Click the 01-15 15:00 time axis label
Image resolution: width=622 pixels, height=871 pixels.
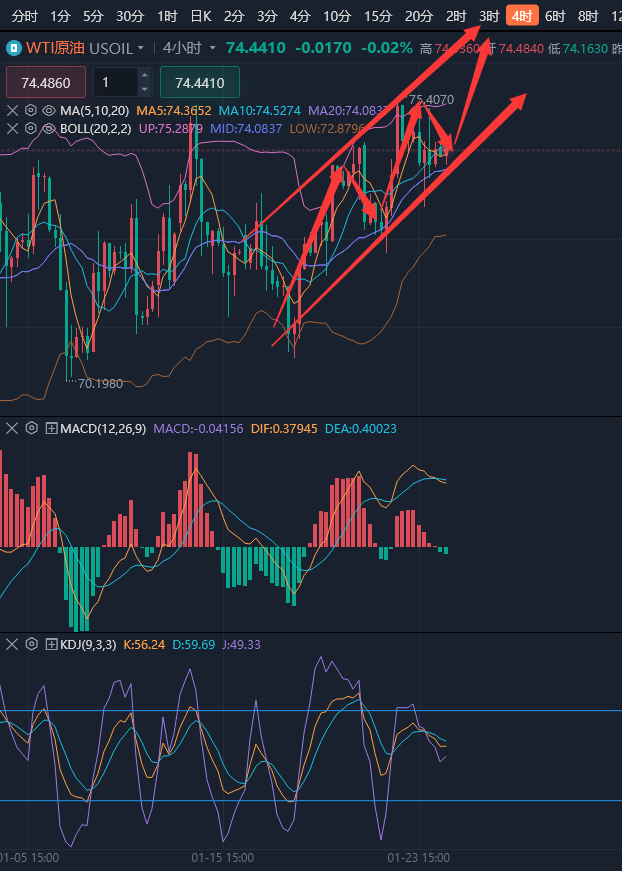pos(223,857)
